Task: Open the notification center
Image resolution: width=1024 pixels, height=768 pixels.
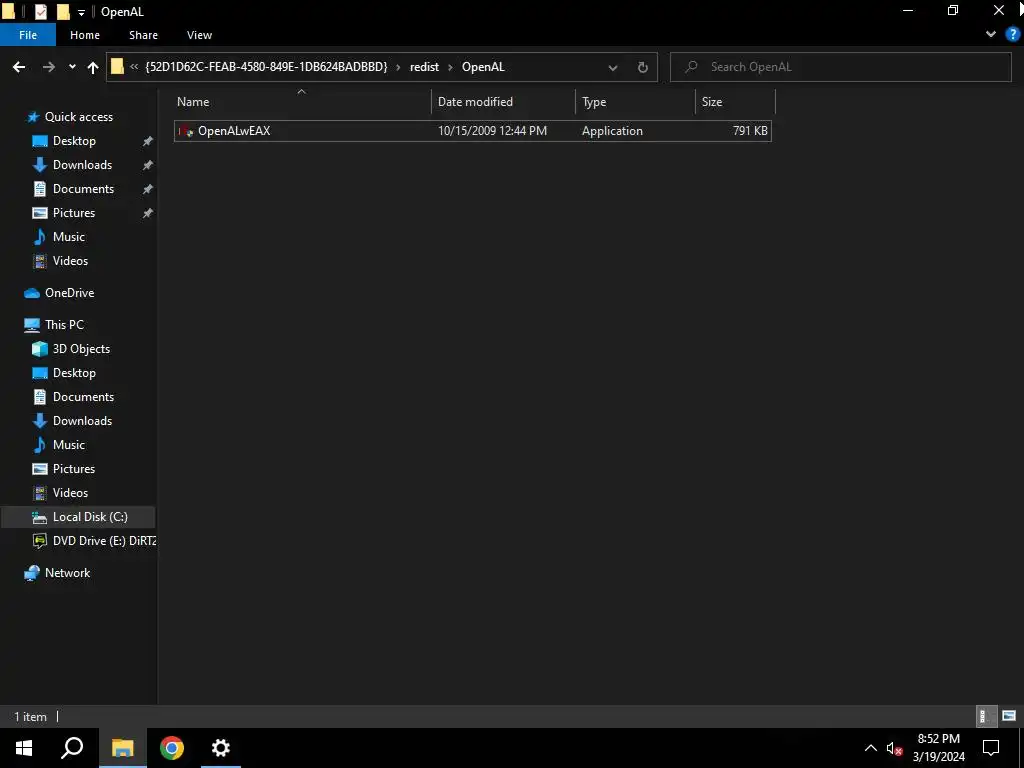Action: pyautogui.click(x=991, y=748)
